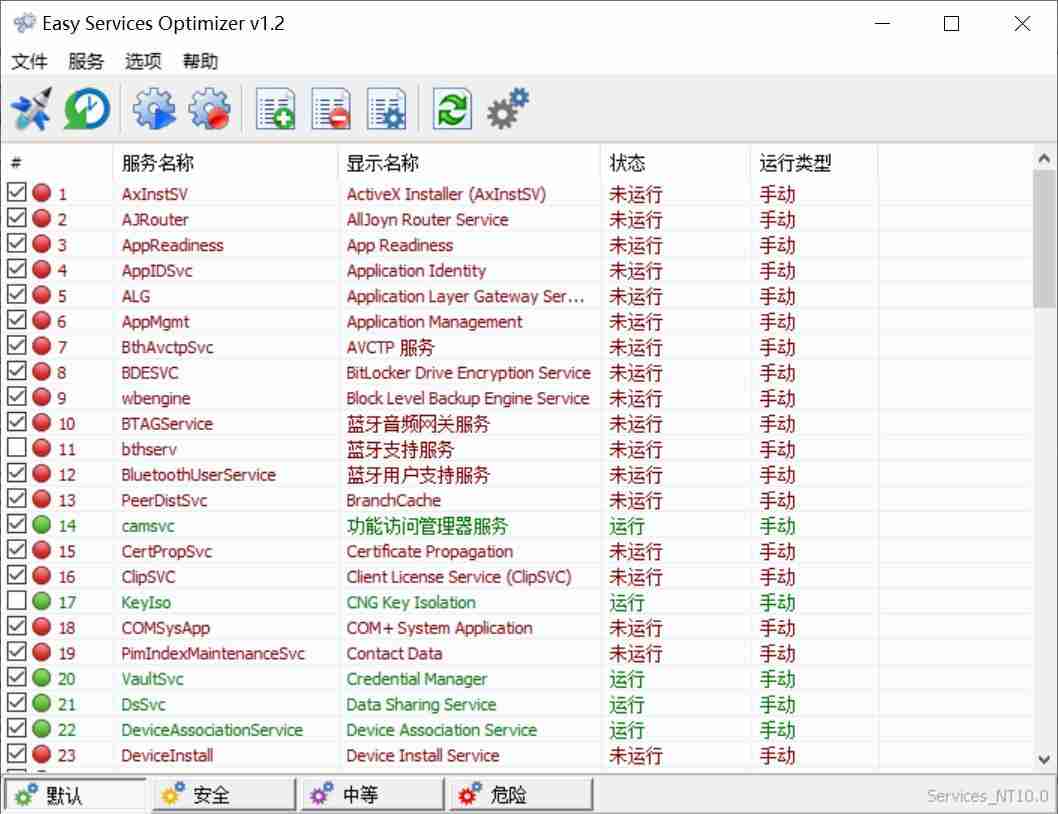Click the green clock restore icon
Image resolution: width=1058 pixels, height=814 pixels.
tap(87, 109)
